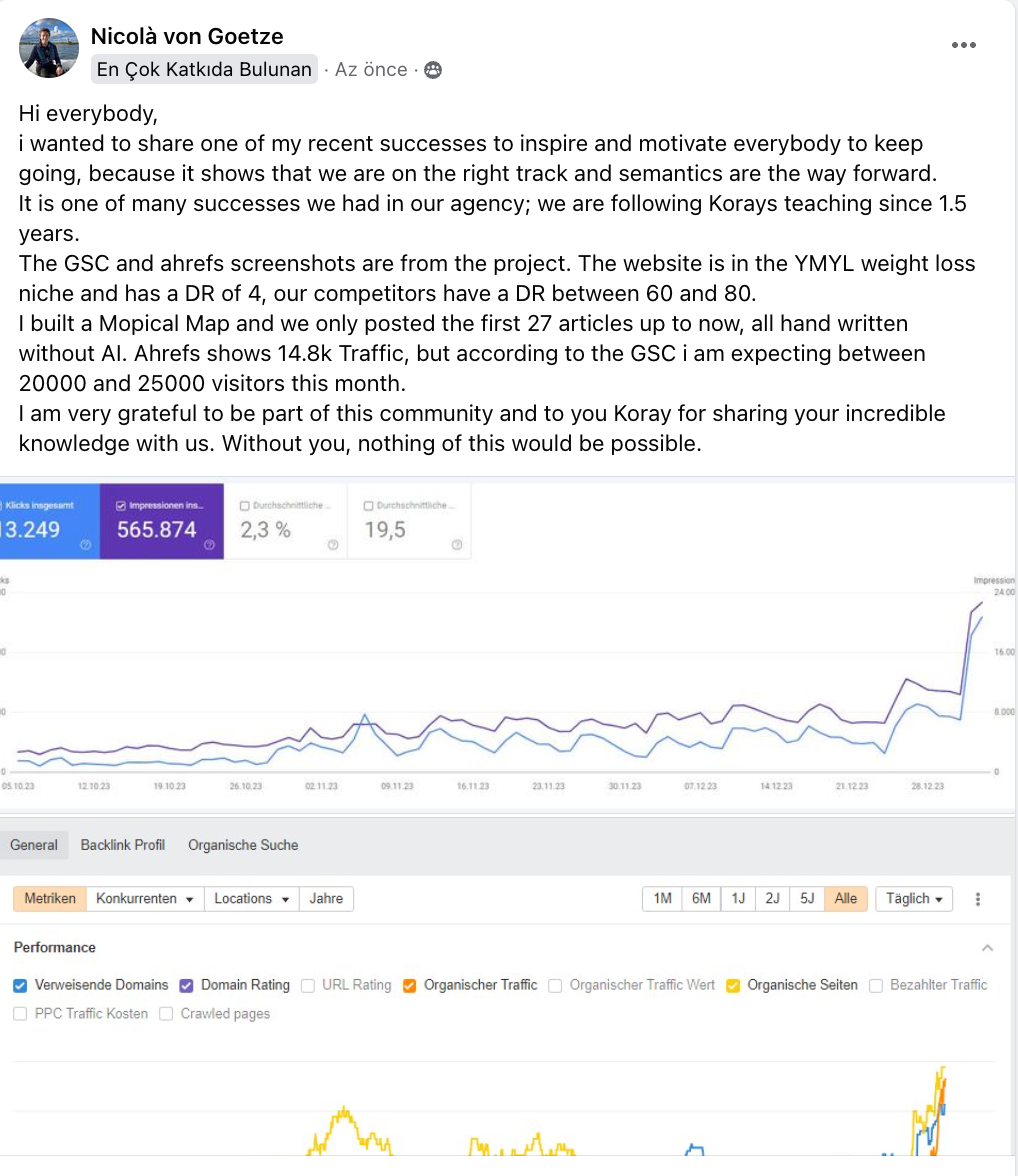The width and height of the screenshot is (1018, 1176).
Task: Click help icon on the 19,5 card
Action: tap(457, 545)
